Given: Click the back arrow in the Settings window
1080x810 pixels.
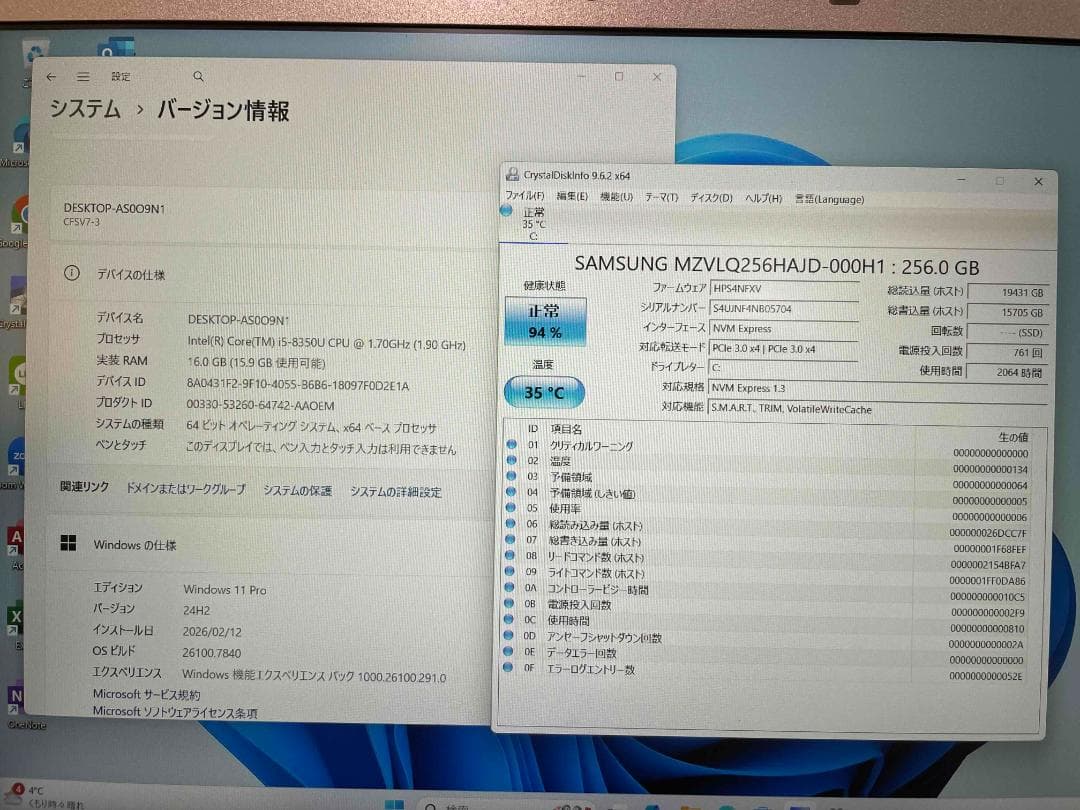Looking at the screenshot, I should point(51,76).
